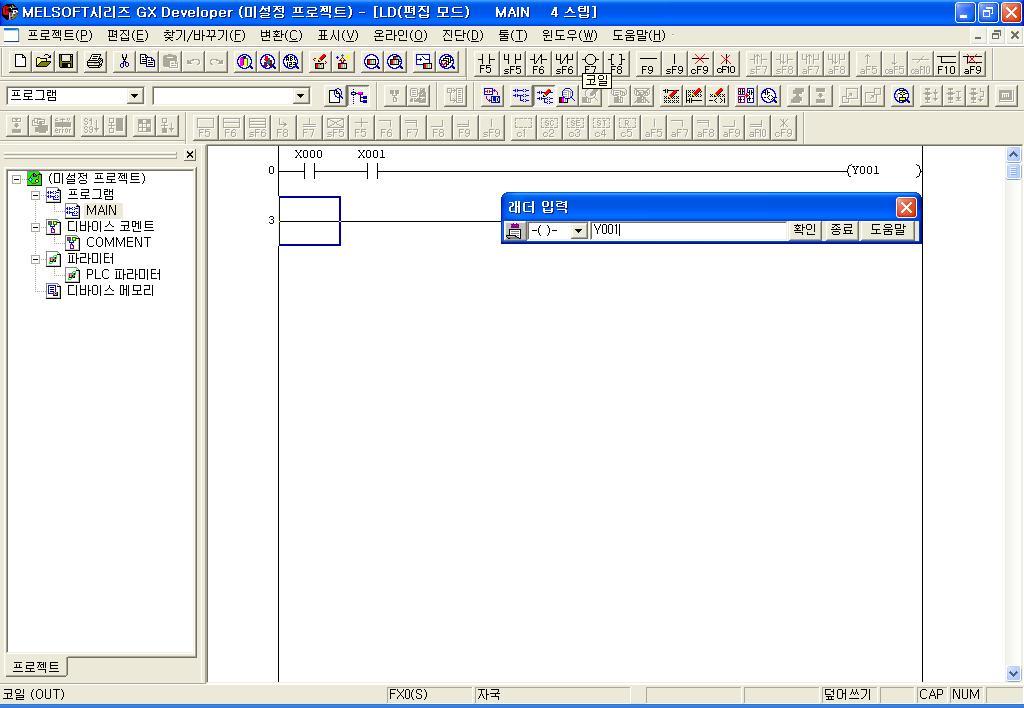Open the 찾기/바꾸기(F) menu

click(x=204, y=35)
